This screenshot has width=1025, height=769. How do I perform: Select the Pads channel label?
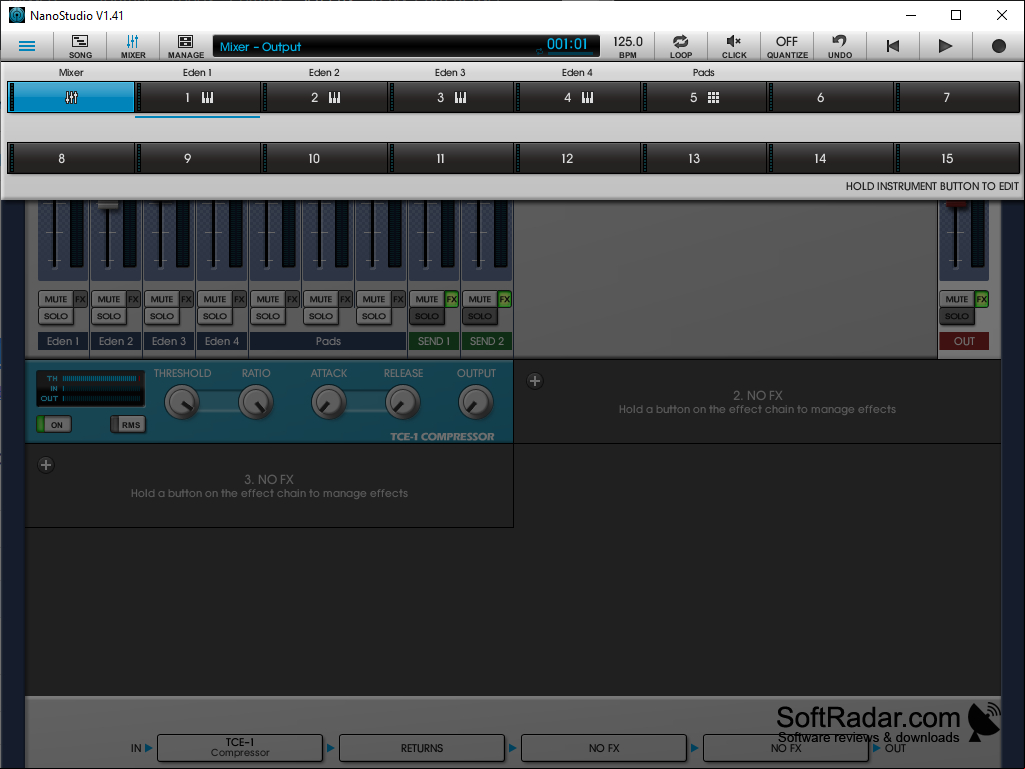(x=328, y=341)
